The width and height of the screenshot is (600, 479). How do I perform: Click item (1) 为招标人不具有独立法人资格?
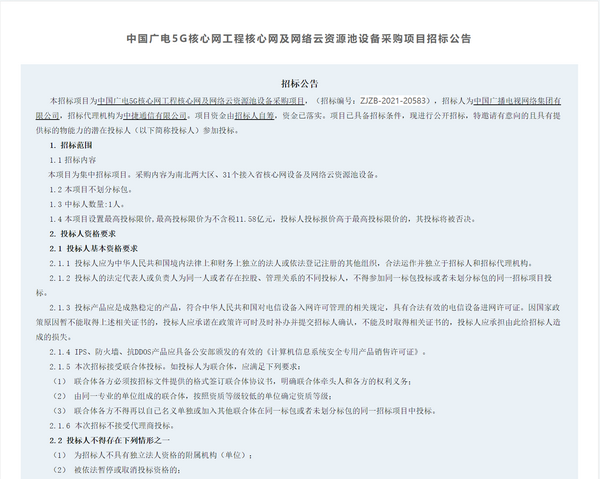152,455
